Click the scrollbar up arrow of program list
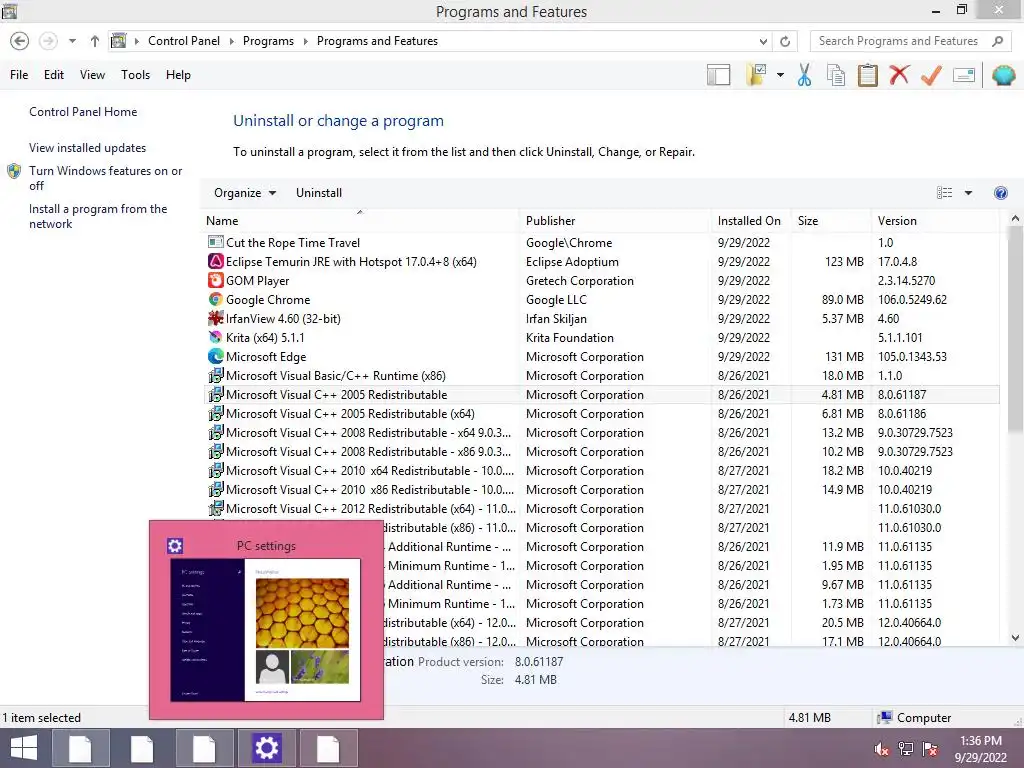 [x=1015, y=219]
